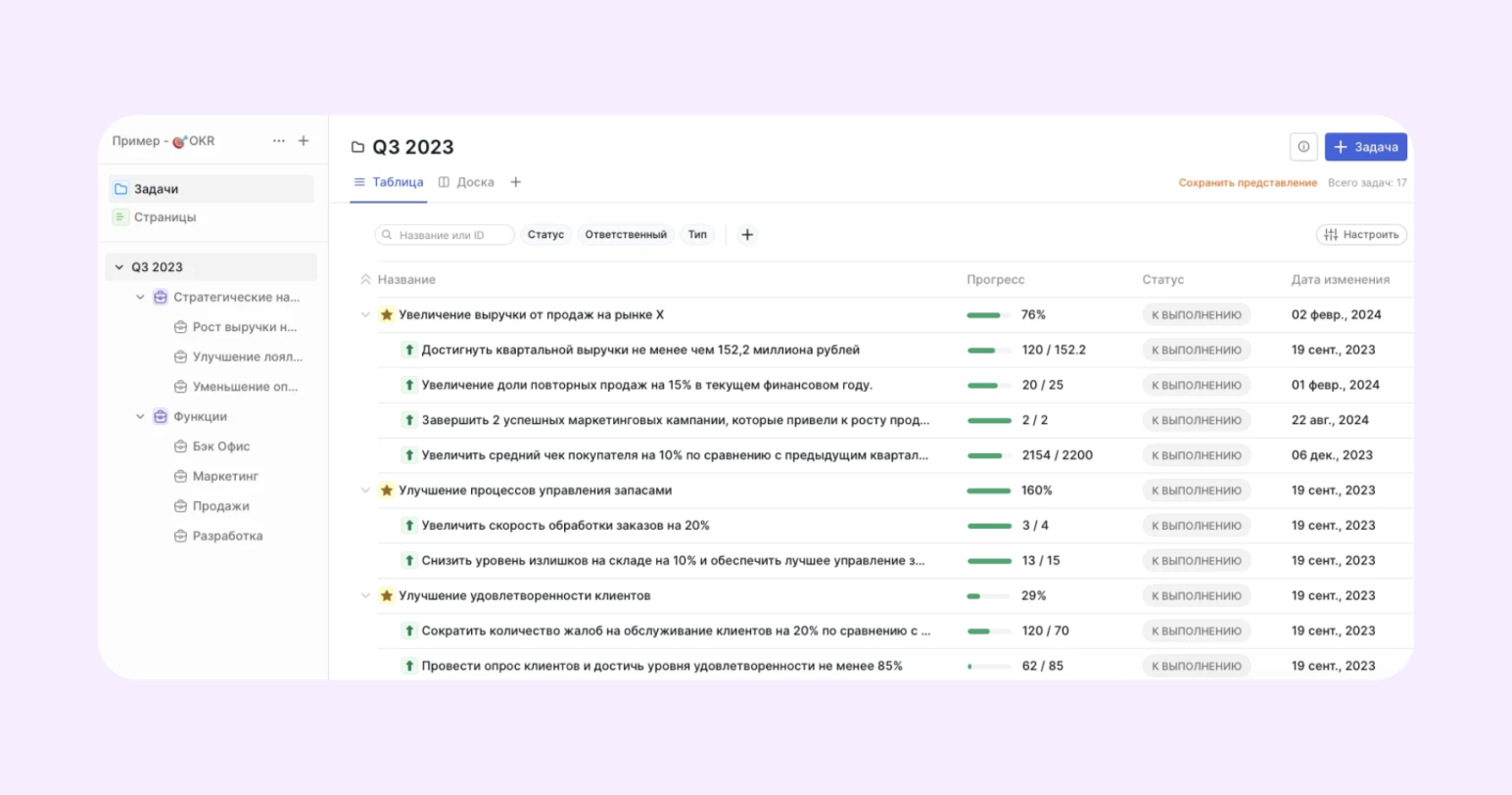The image size is (1512, 795).
Task: Click the briefcase icon beside Стратегические на...
Action: point(160,297)
